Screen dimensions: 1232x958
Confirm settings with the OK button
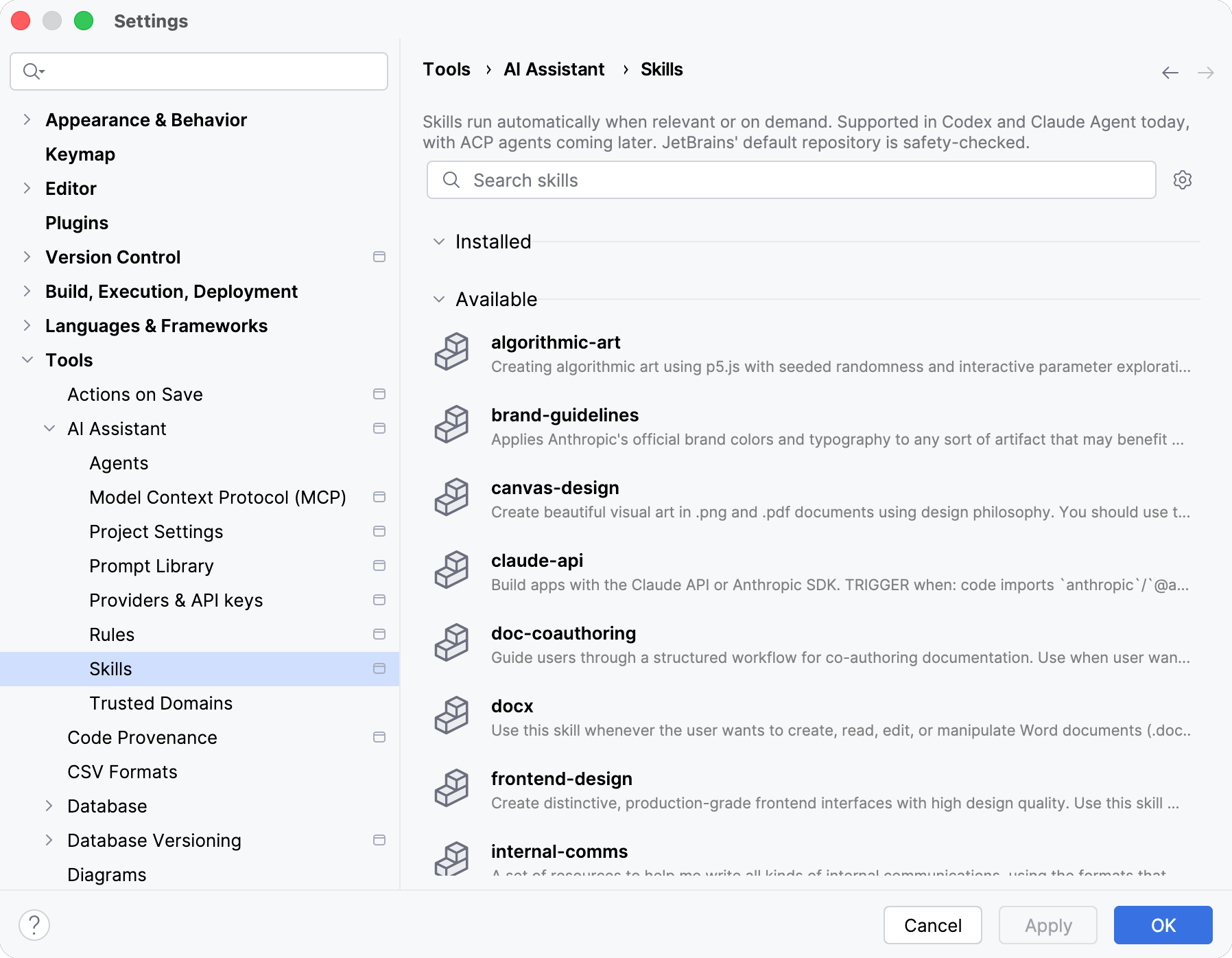(1163, 925)
